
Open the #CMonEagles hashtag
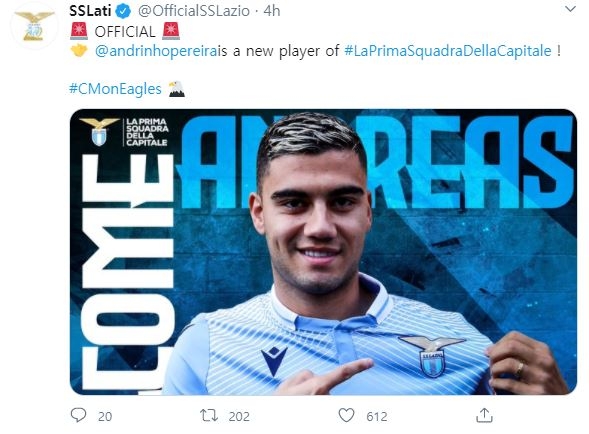pos(115,89)
